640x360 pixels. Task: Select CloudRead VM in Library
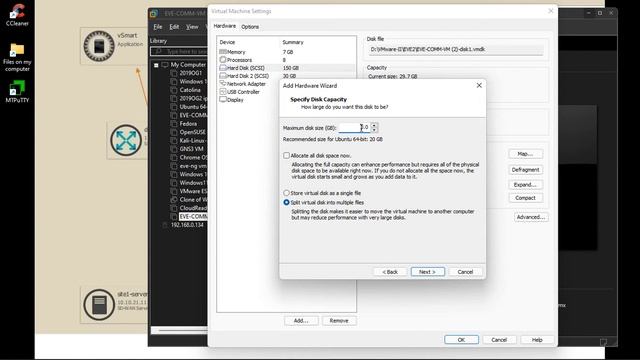pyautogui.click(x=193, y=208)
